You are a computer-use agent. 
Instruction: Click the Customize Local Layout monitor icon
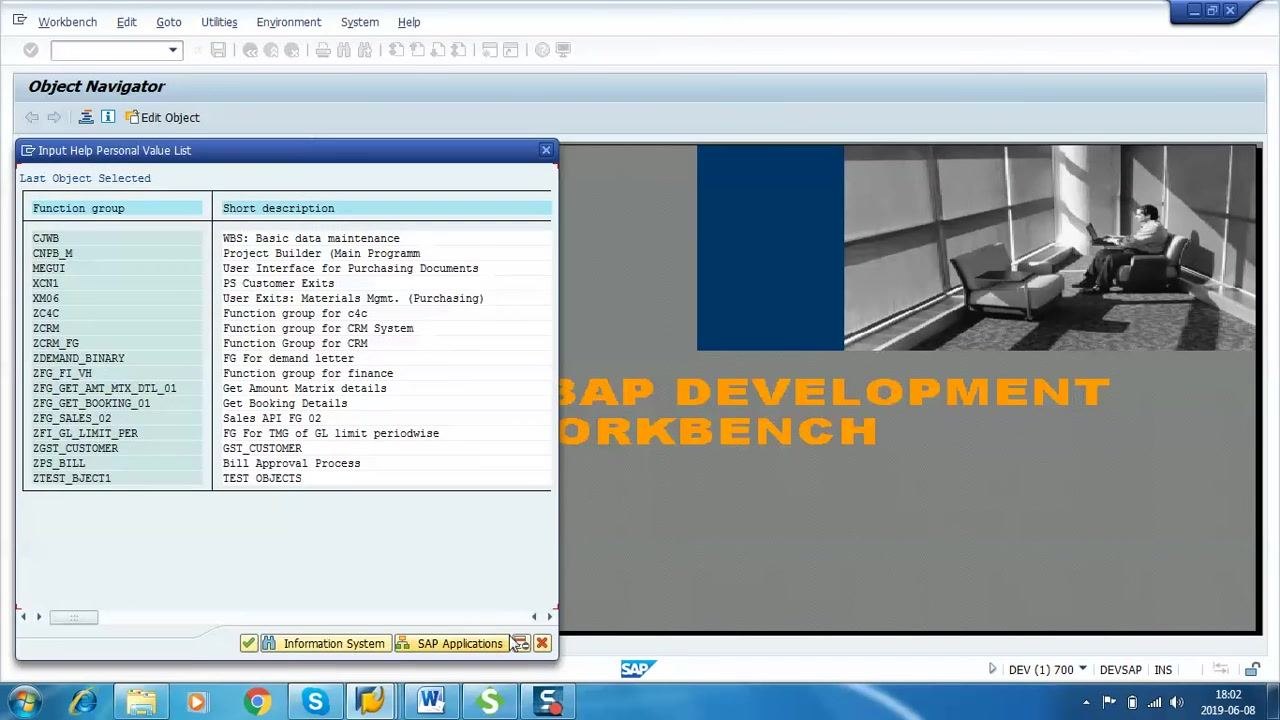(x=563, y=50)
